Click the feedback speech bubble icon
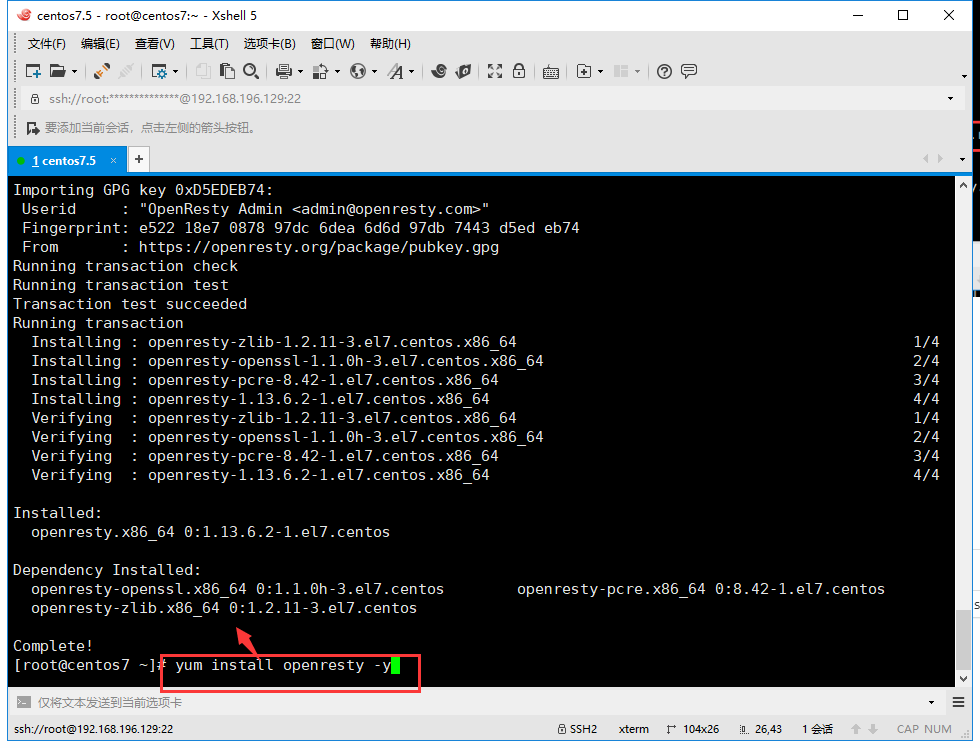The image size is (980, 748). (689, 71)
